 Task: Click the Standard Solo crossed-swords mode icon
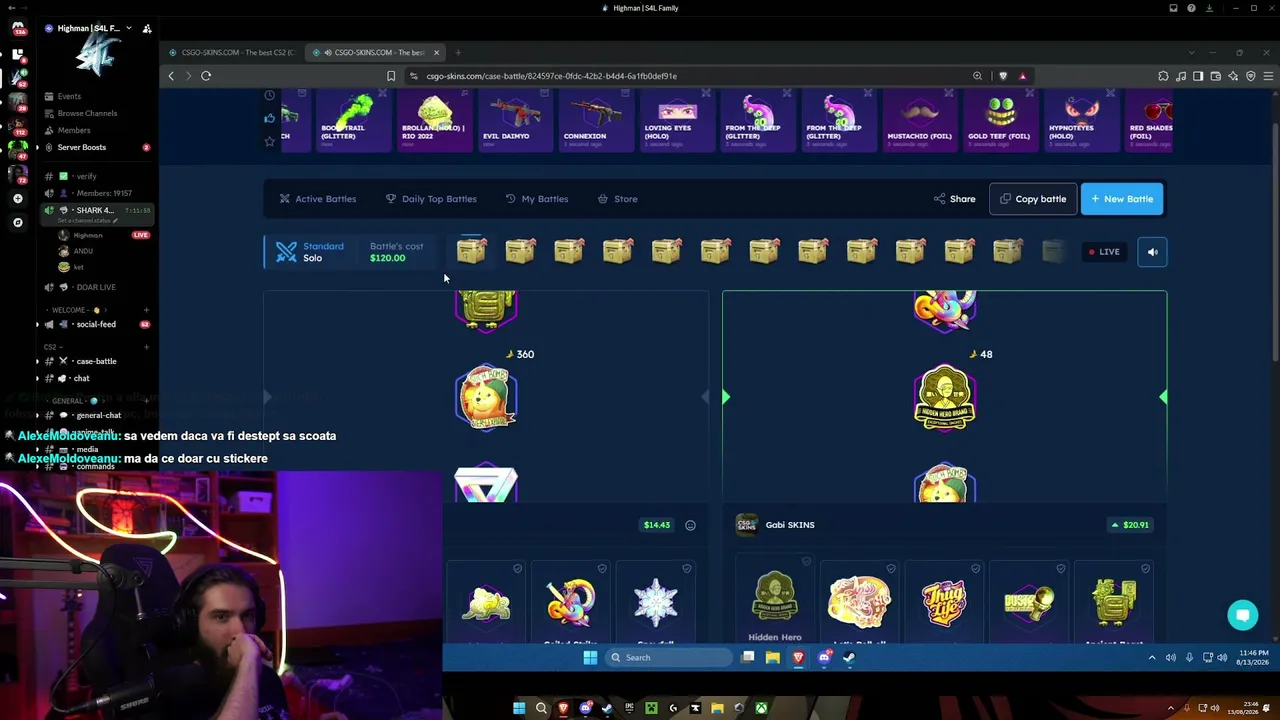287,252
